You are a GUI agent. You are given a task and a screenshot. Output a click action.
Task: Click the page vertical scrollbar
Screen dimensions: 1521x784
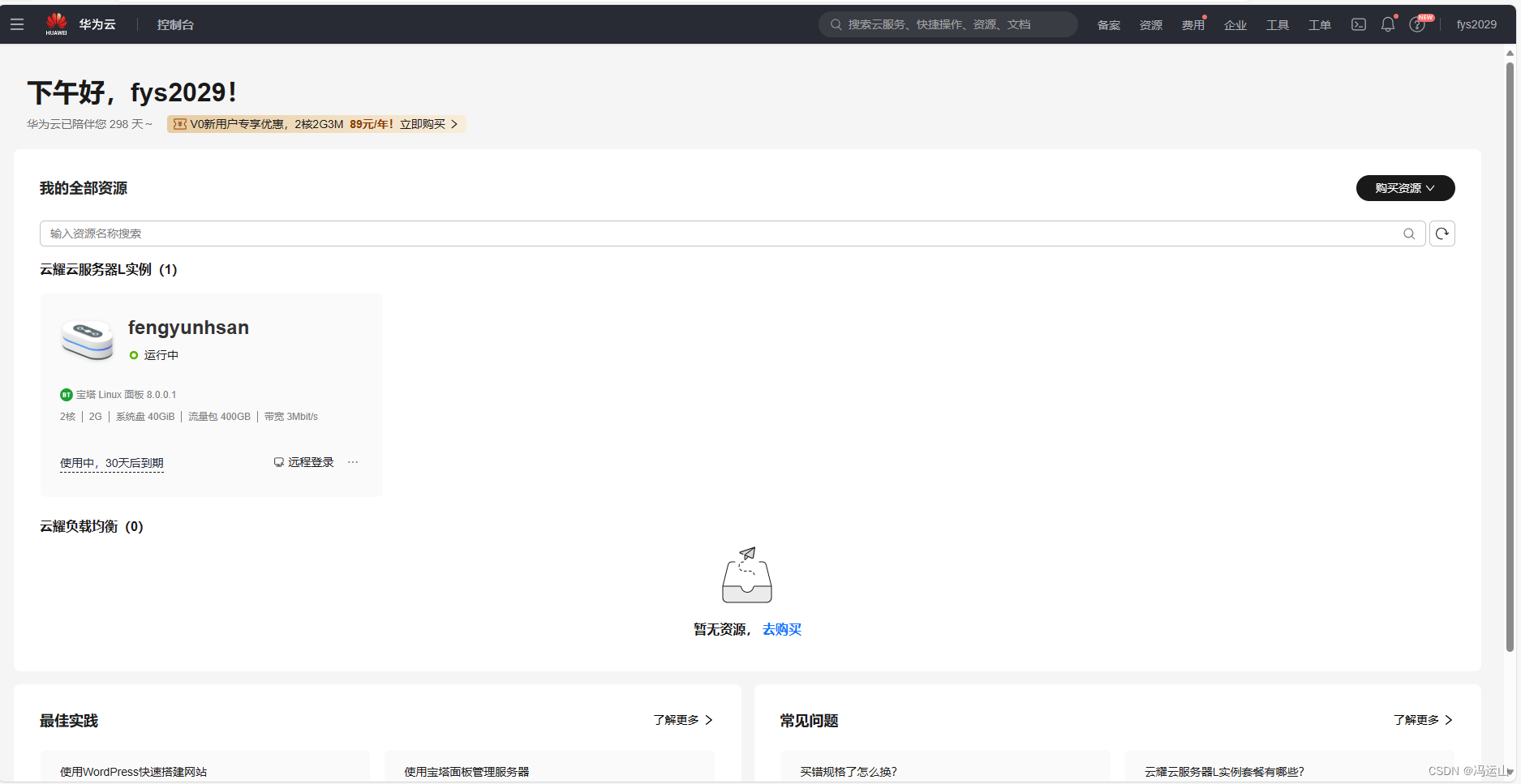[1510, 357]
